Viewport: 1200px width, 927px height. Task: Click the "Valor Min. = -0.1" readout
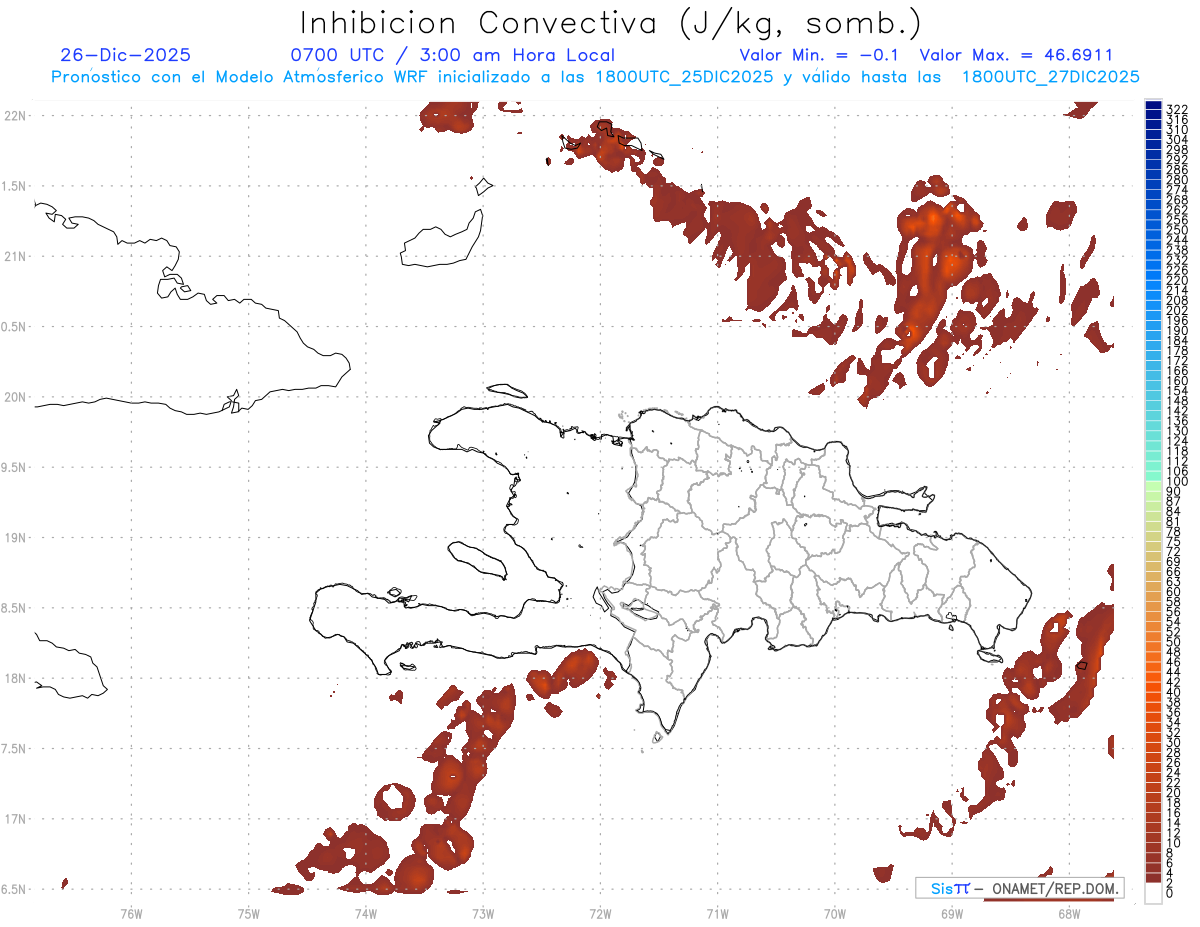[x=820, y=55]
